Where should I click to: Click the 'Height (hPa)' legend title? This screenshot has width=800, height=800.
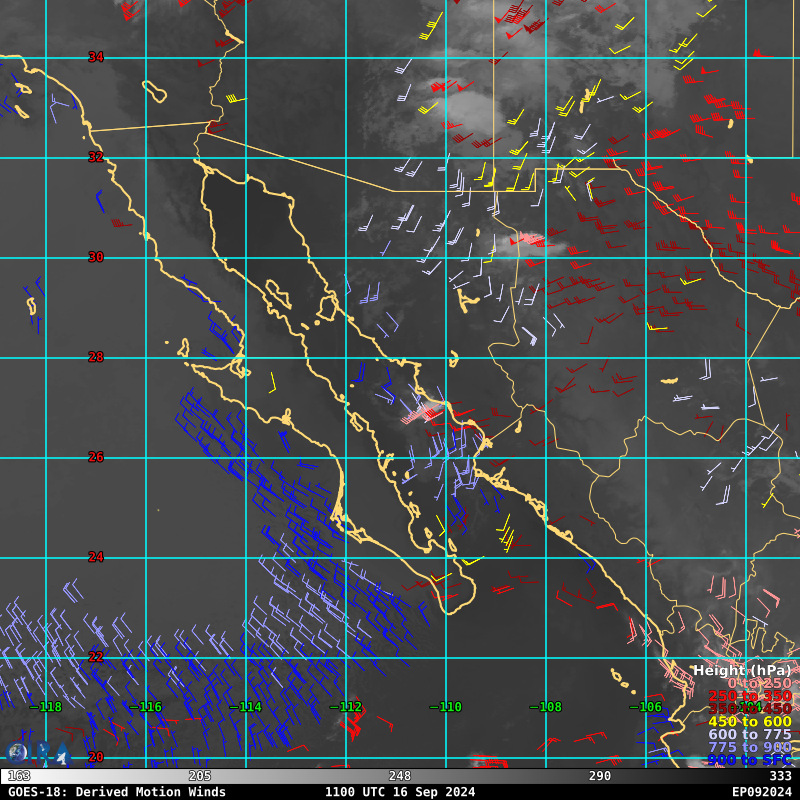click(741, 670)
